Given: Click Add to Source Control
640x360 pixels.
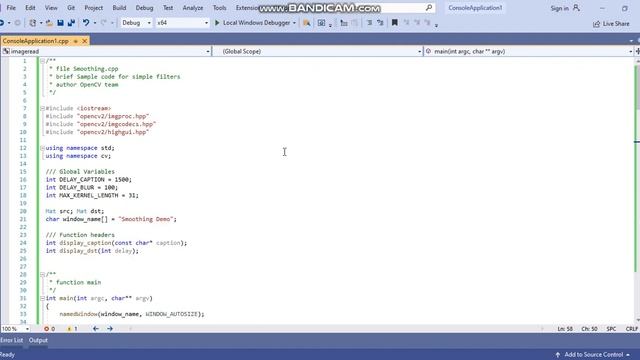Looking at the screenshot, I should (593, 355).
